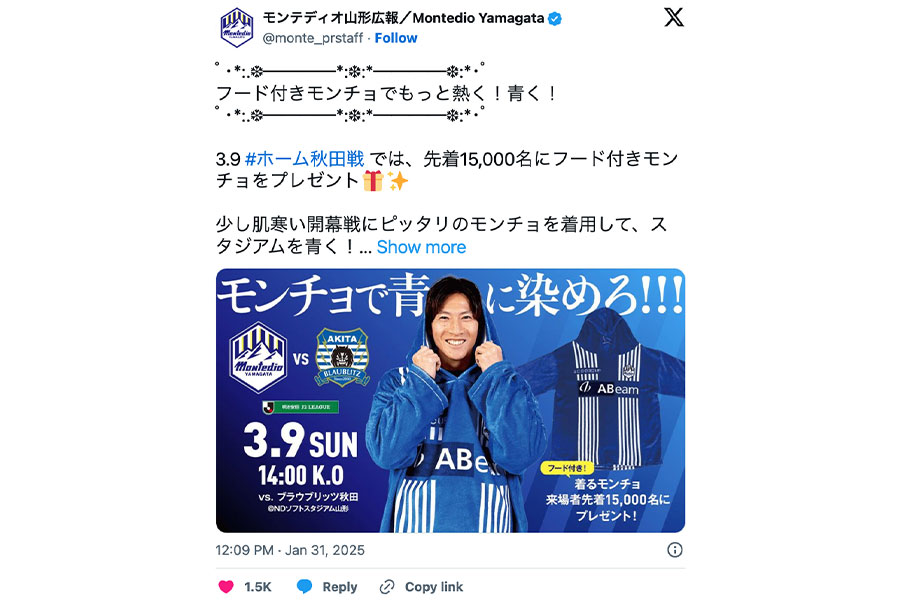Click the Montedio Yamagata crest in the image
Viewport: 900px width, 600px height.
pos(258,358)
